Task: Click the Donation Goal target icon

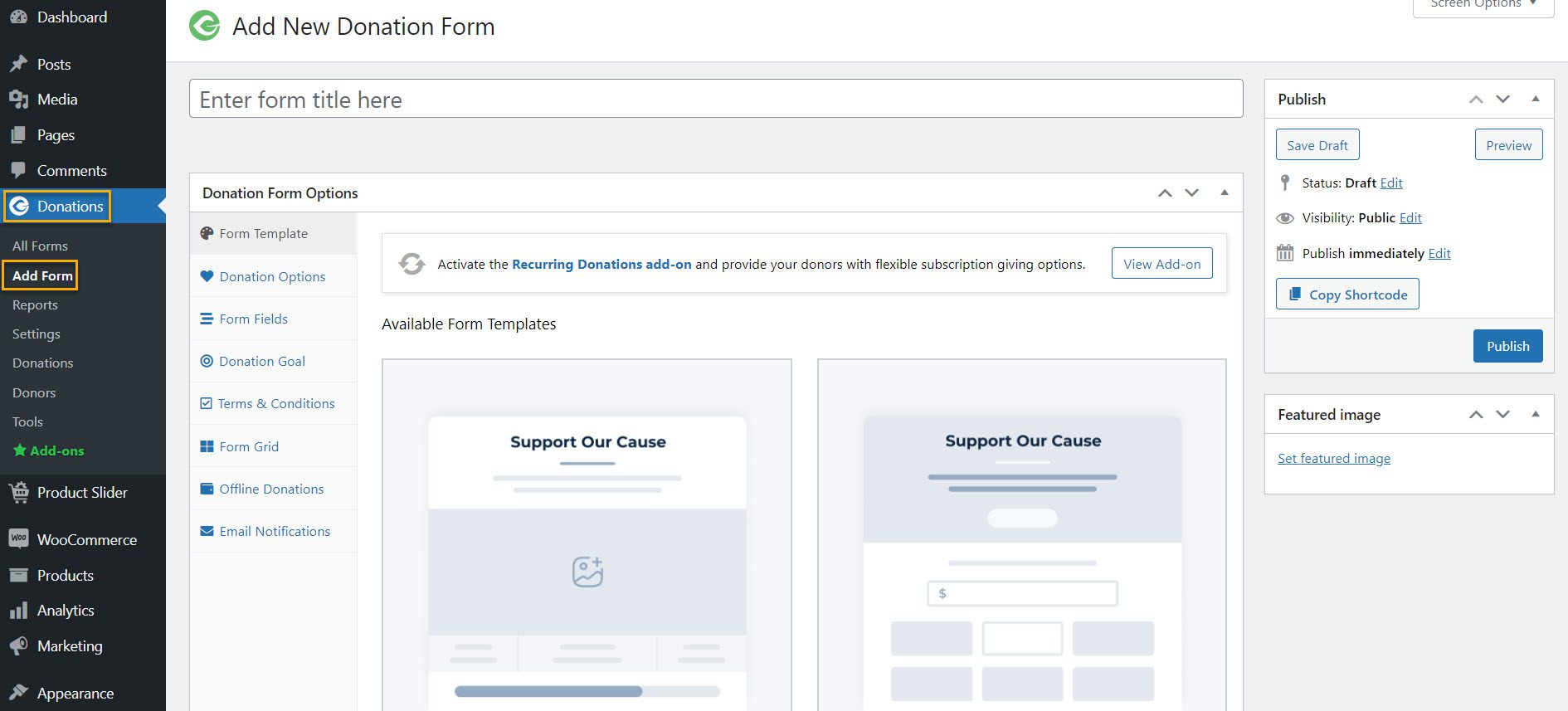Action: point(207,361)
